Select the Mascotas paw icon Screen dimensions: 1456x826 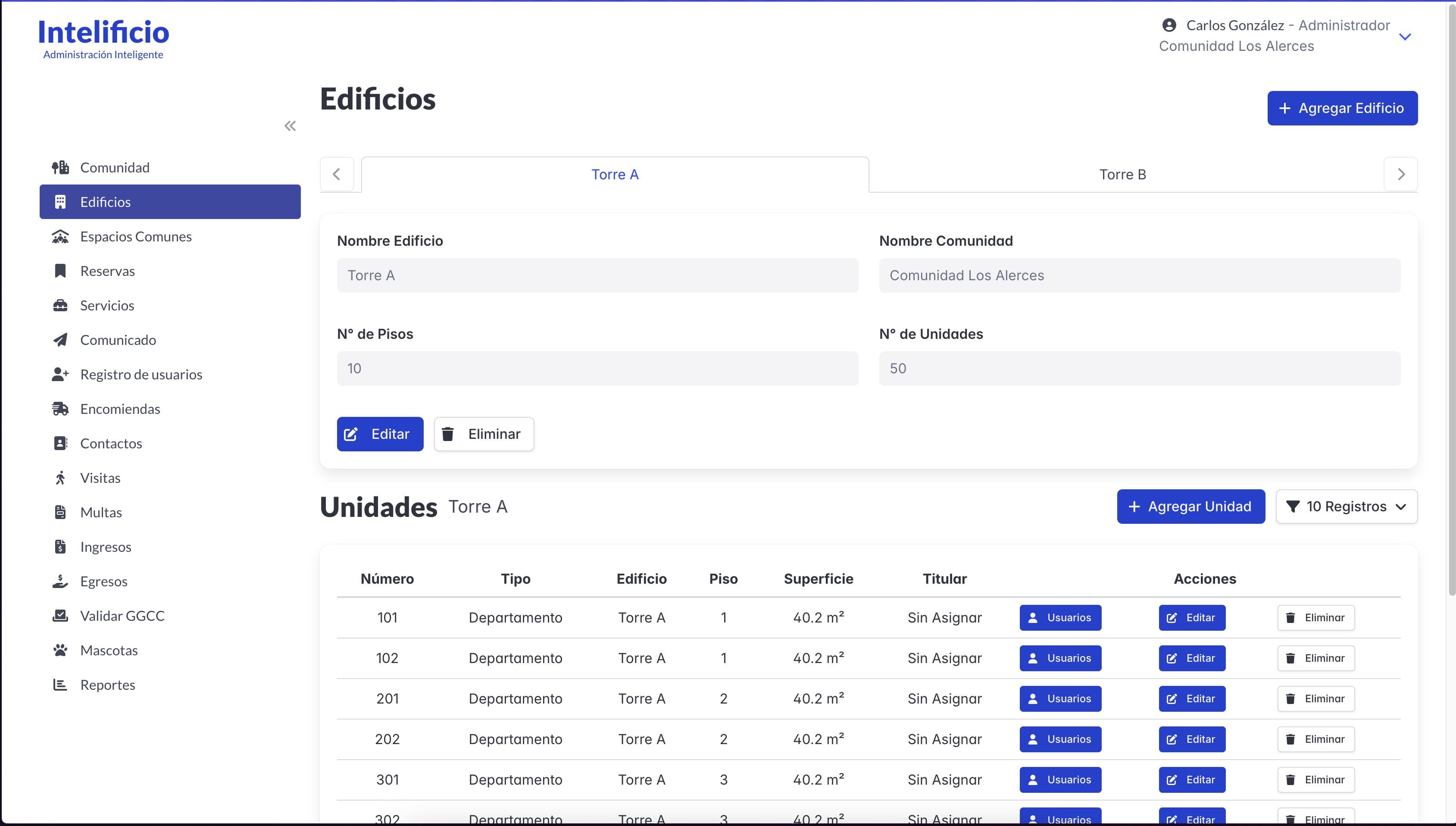(x=60, y=650)
